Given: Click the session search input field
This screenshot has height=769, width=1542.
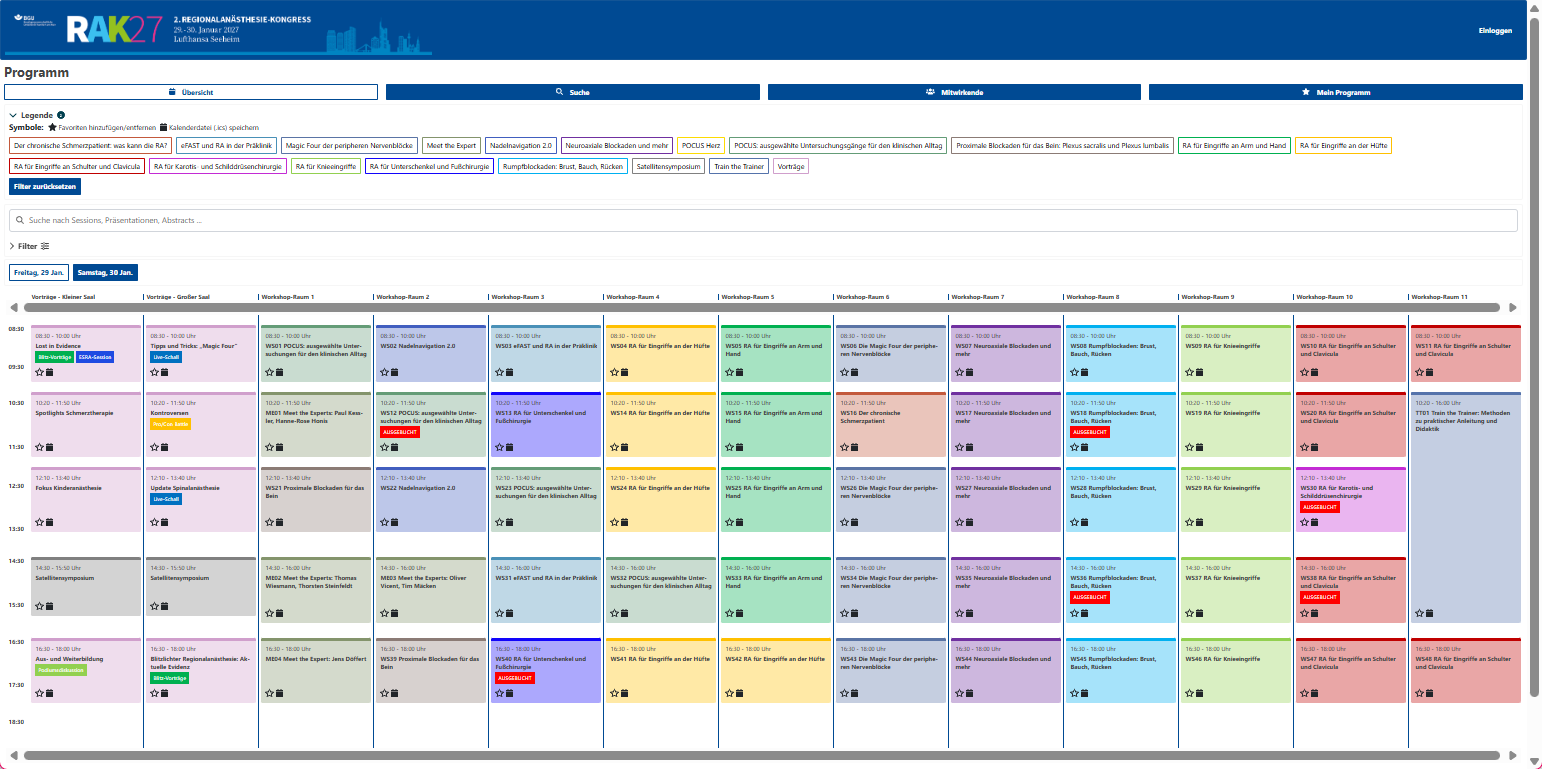Looking at the screenshot, I should (x=763, y=220).
